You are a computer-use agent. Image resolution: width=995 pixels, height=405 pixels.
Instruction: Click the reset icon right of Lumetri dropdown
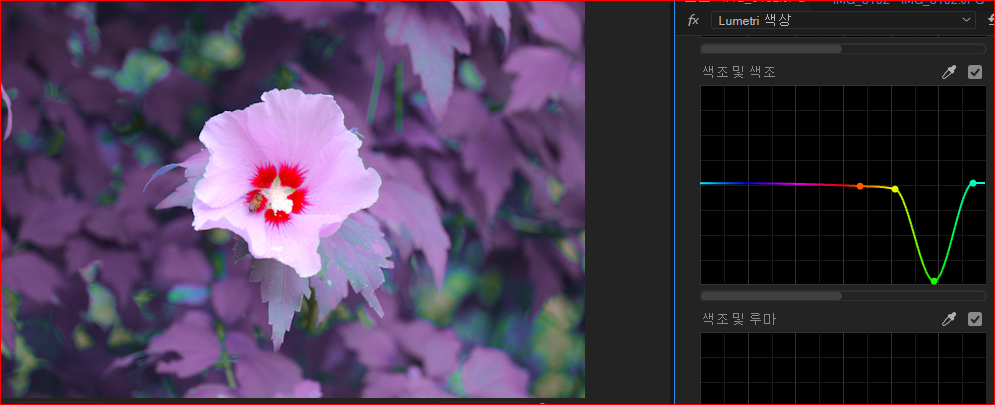pos(991,20)
